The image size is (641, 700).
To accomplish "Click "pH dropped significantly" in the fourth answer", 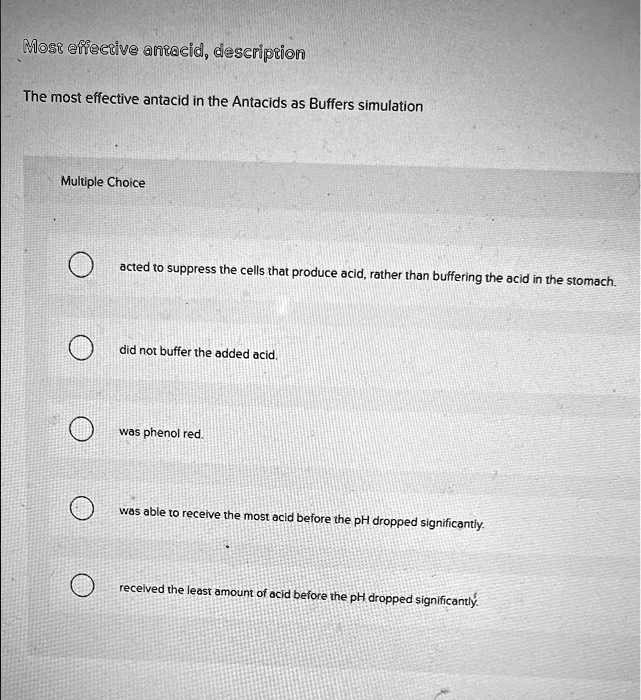I will point(421,521).
